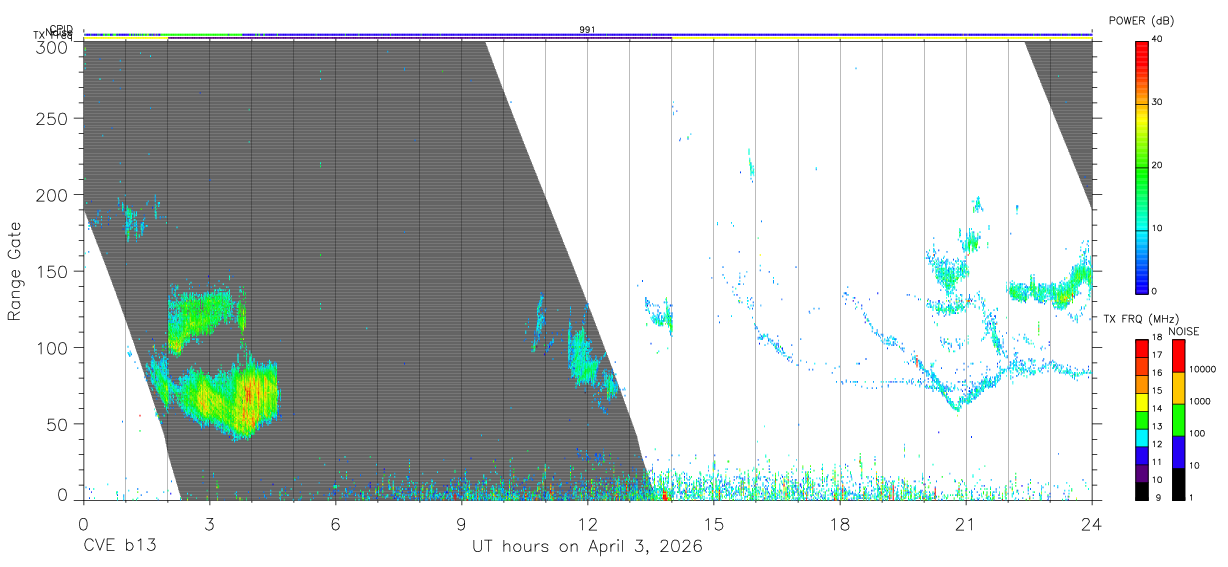Select the 10000 label on NOISE legend
Screen dimensions: 1228x567
(1203, 369)
